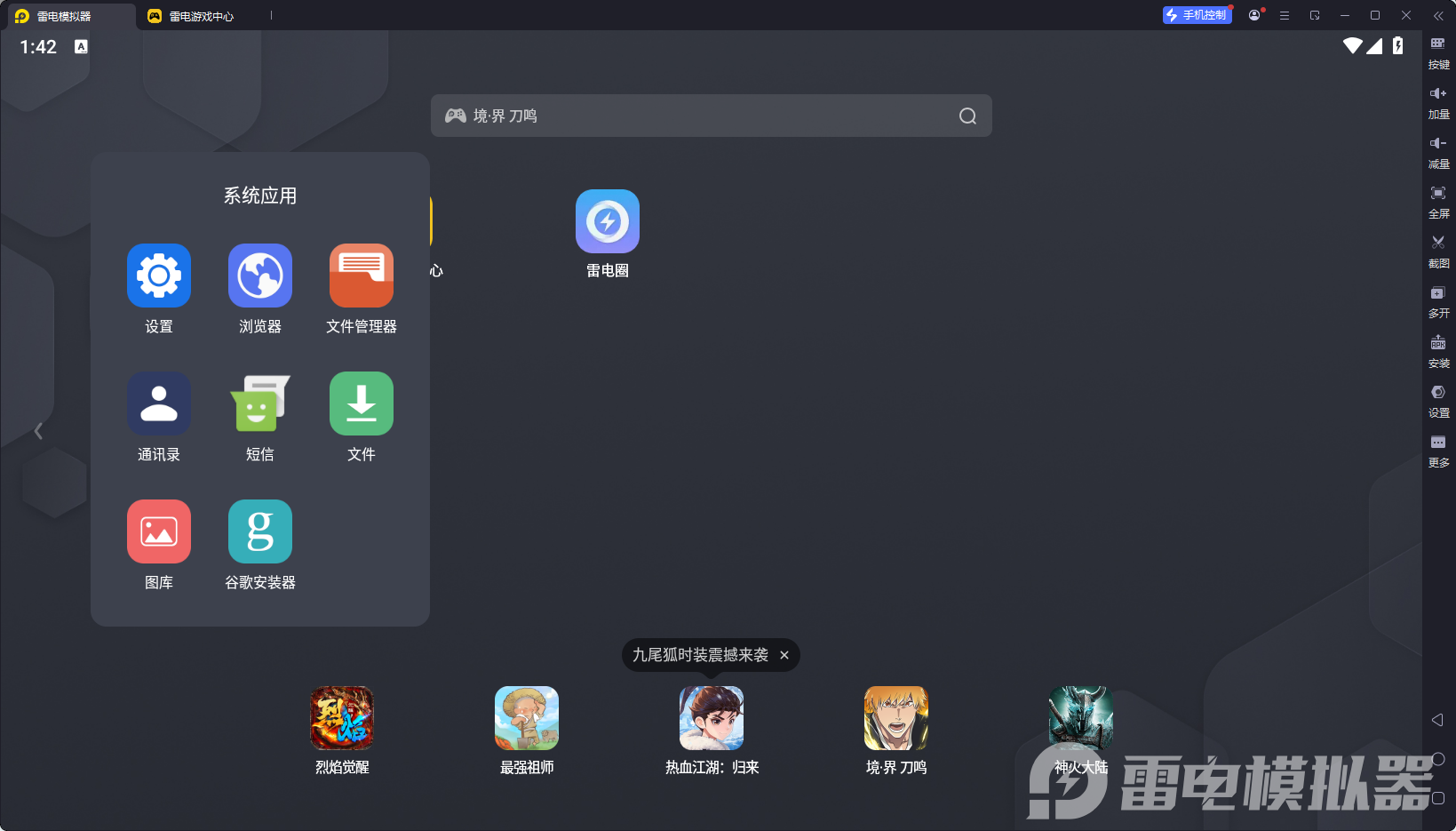Launch the 谷歌安装器 app
1456x831 pixels.
(260, 531)
